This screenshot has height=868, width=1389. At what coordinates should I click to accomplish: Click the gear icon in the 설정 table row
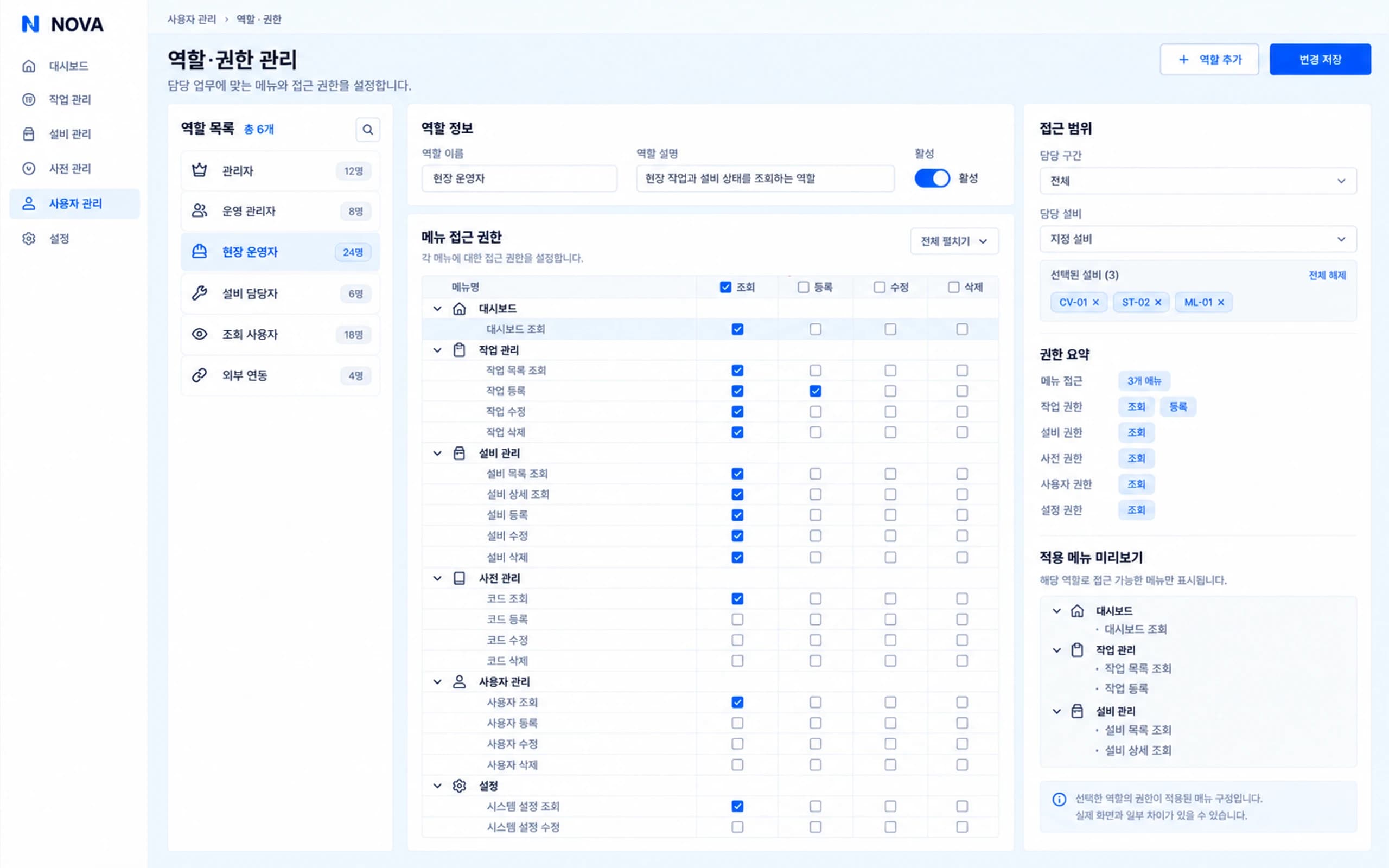coord(459,786)
